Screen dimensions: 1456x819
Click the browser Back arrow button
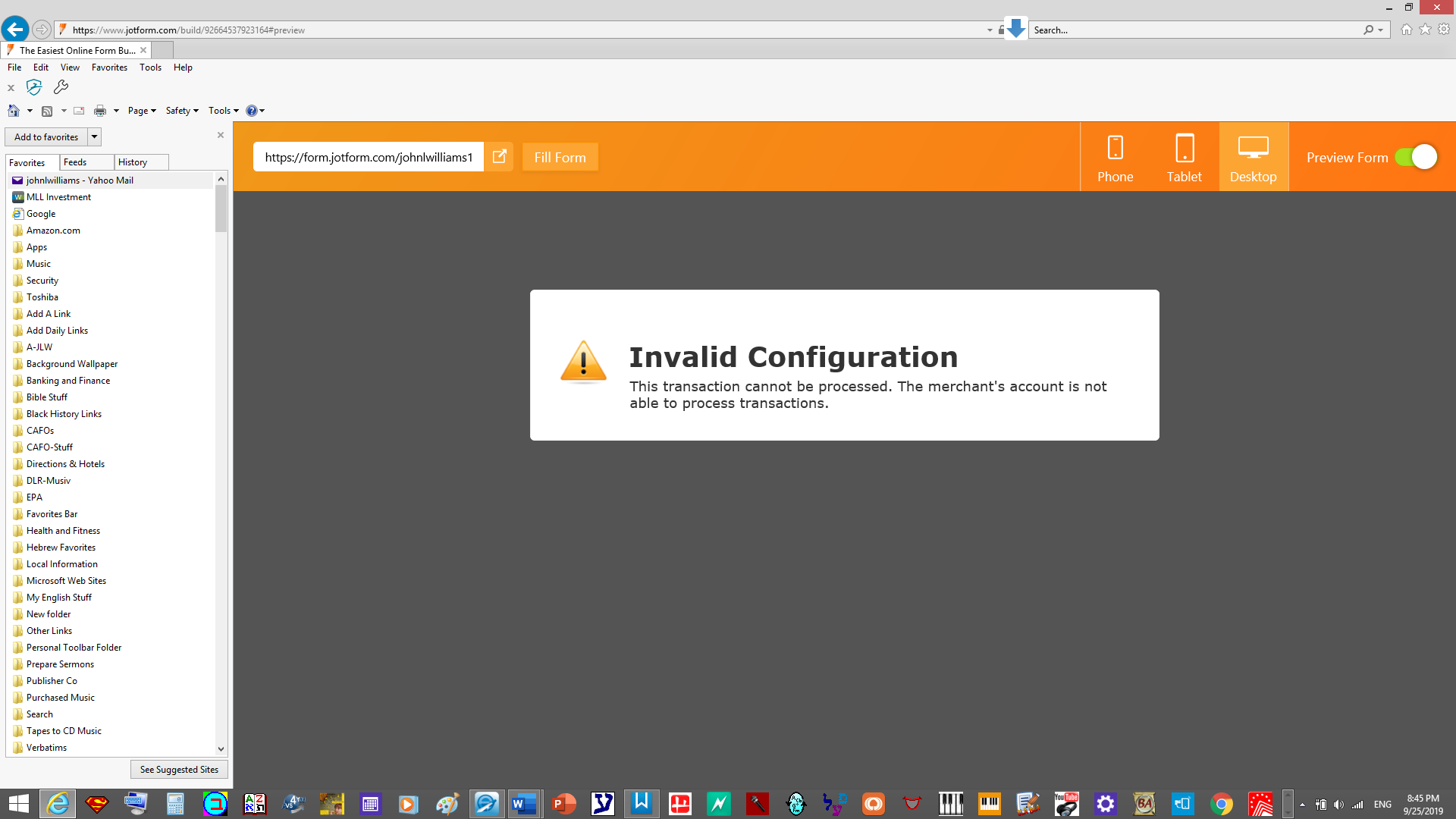15,30
